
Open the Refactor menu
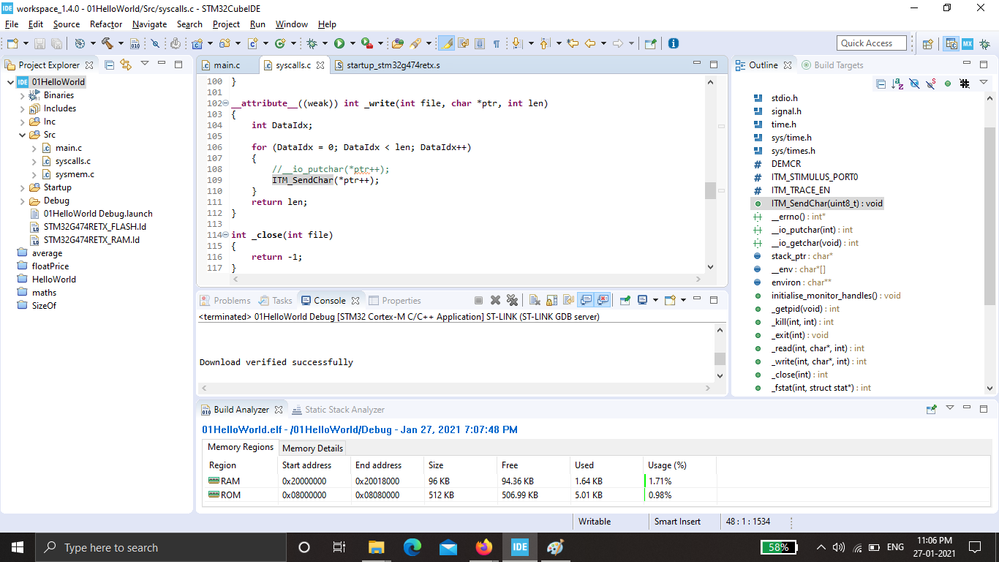click(106, 24)
